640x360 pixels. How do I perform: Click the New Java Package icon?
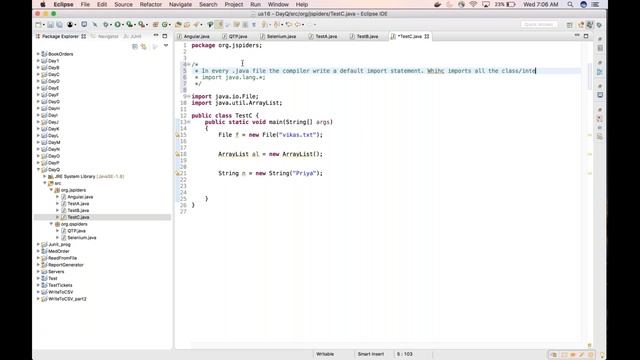pyautogui.click(x=156, y=25)
